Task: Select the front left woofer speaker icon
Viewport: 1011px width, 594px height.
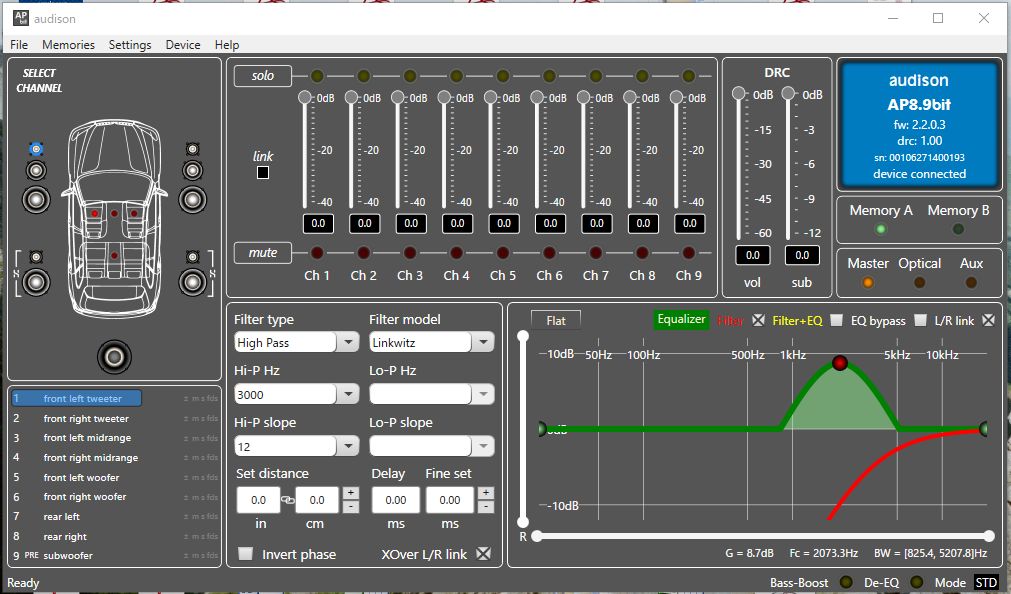Action: point(36,199)
